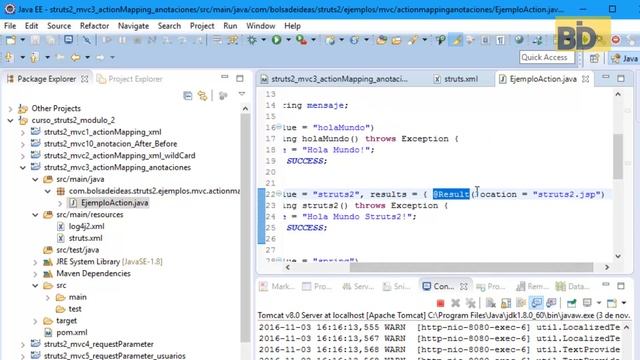The image size is (640, 360).
Task: Click the Run Last Tool external tools icon
Action: [x=301, y=40]
